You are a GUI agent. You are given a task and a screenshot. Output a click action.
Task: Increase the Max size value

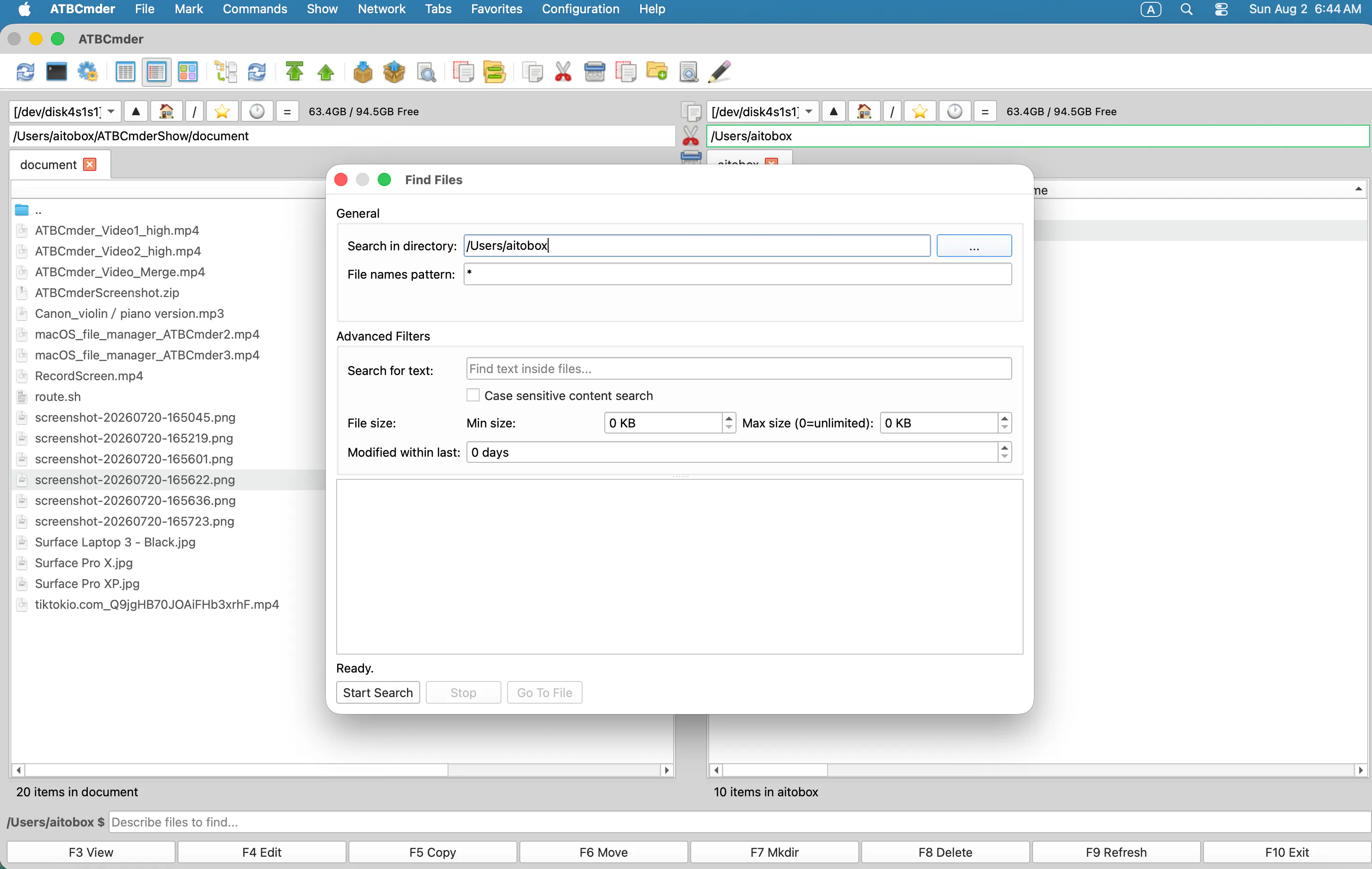click(1005, 418)
